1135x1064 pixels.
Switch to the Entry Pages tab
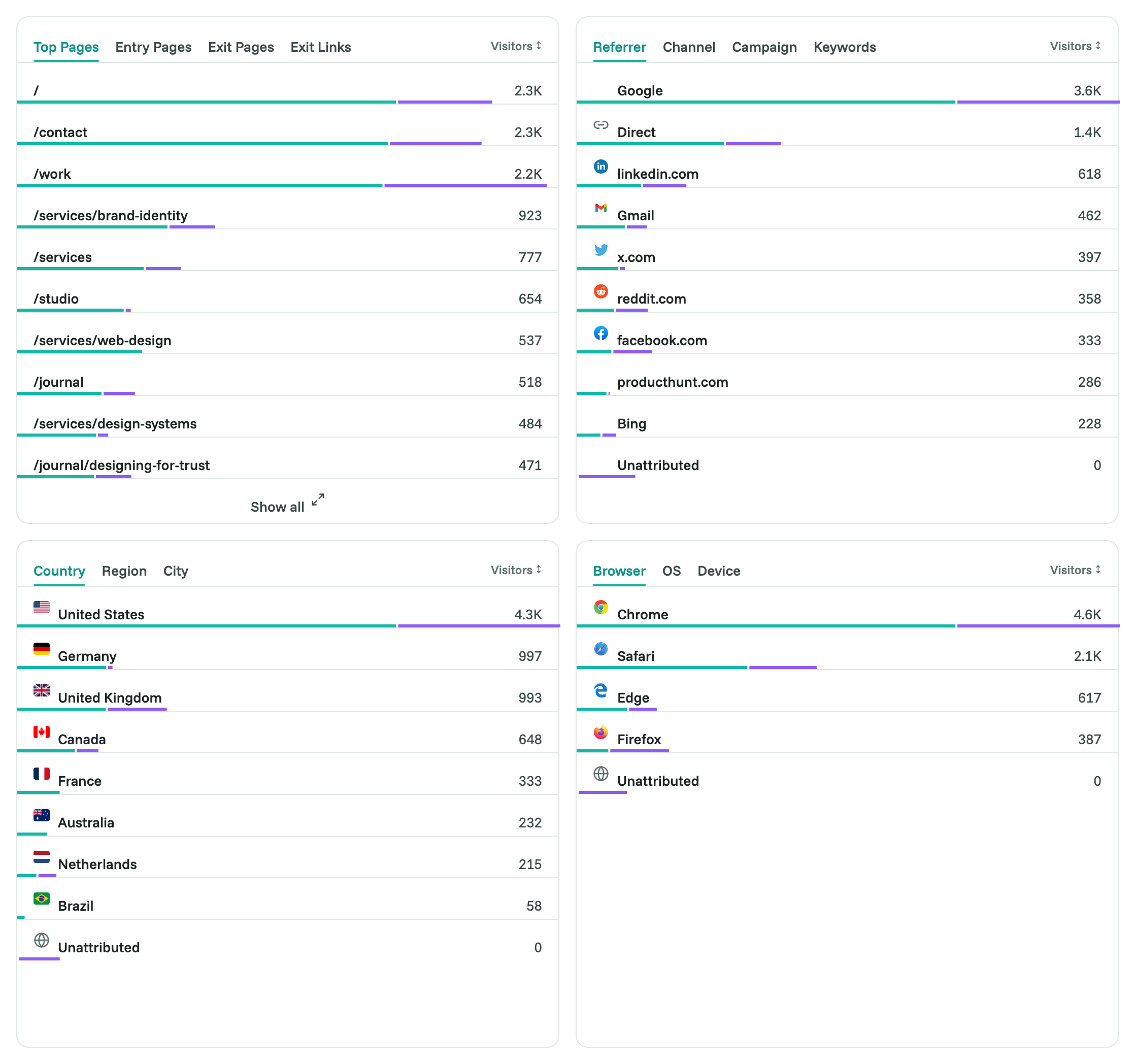pos(153,47)
